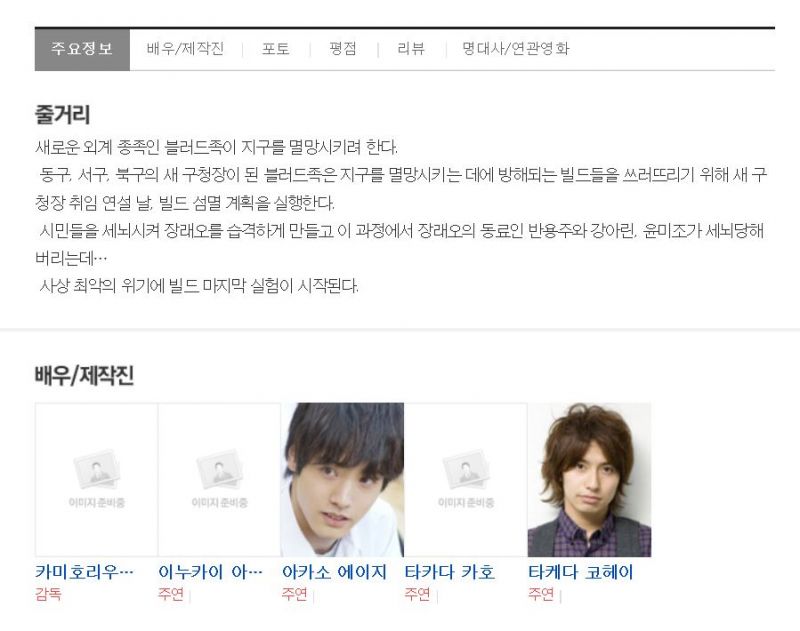
Task: Open the 주요정보 tab
Action: [x=82, y=49]
